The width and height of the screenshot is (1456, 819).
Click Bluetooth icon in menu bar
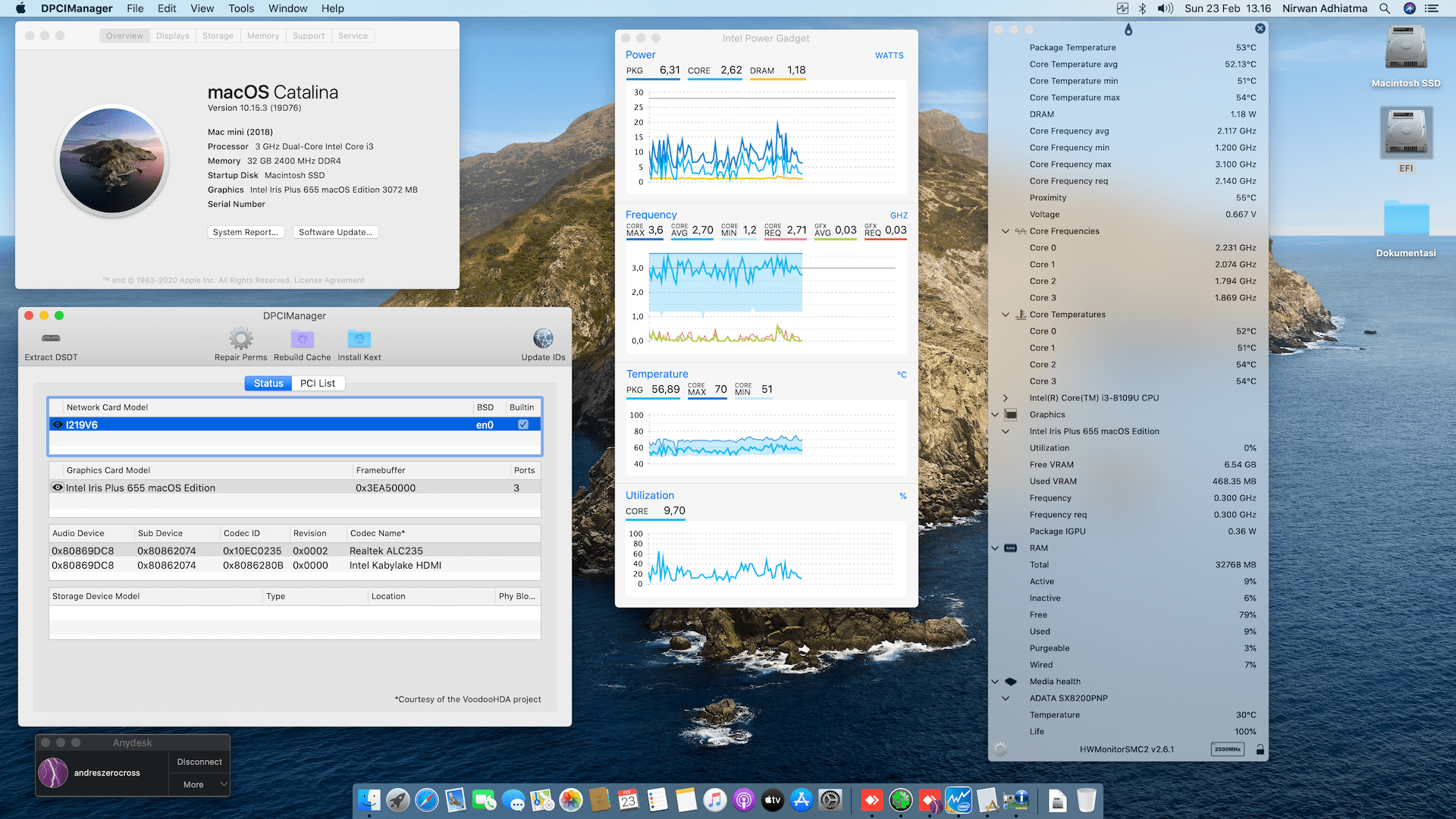tap(1142, 8)
